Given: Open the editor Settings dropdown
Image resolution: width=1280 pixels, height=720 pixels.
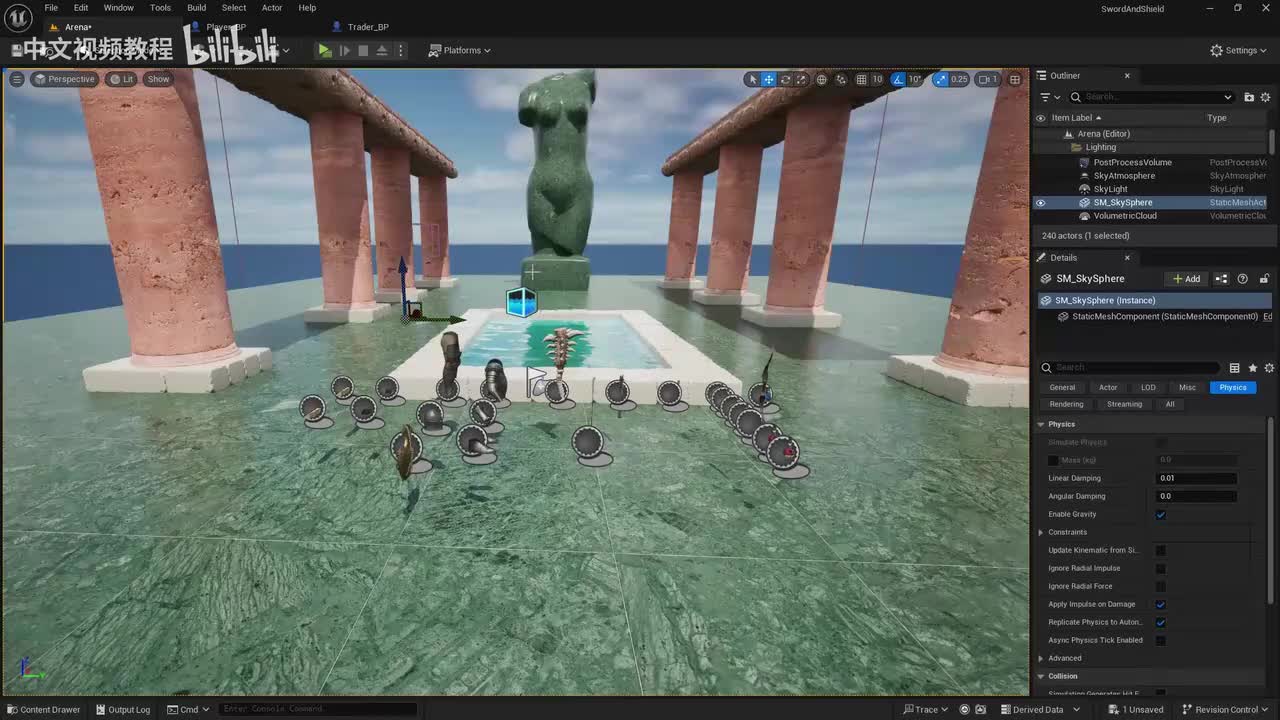Looking at the screenshot, I should point(1239,50).
